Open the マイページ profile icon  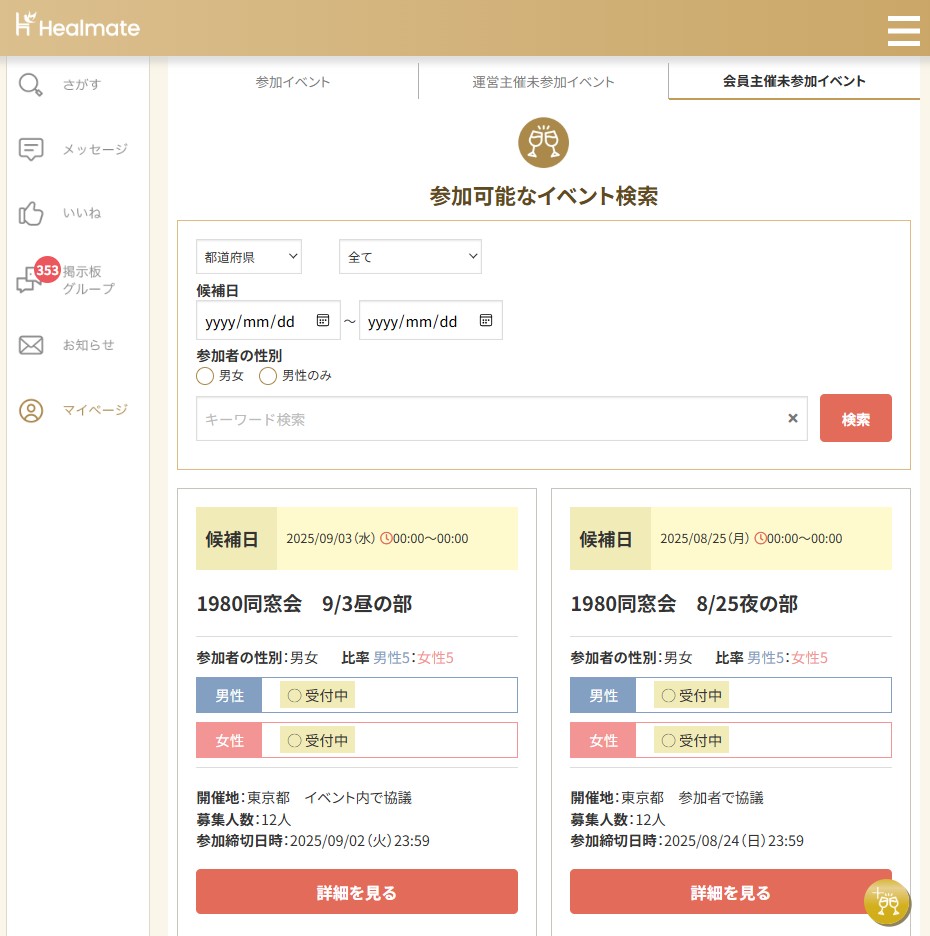tap(31, 410)
